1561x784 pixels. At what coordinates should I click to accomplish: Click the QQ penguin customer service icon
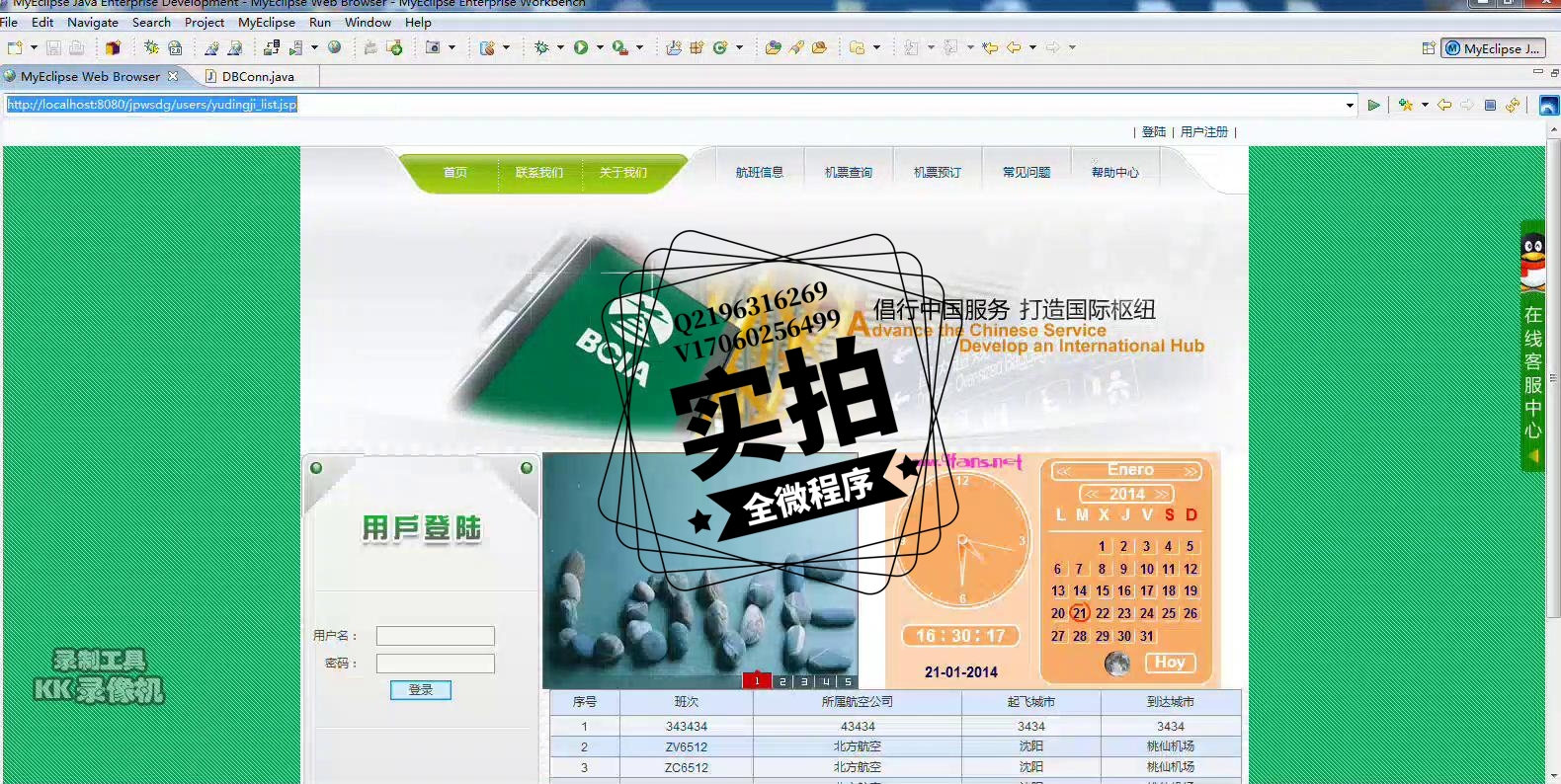[x=1532, y=261]
